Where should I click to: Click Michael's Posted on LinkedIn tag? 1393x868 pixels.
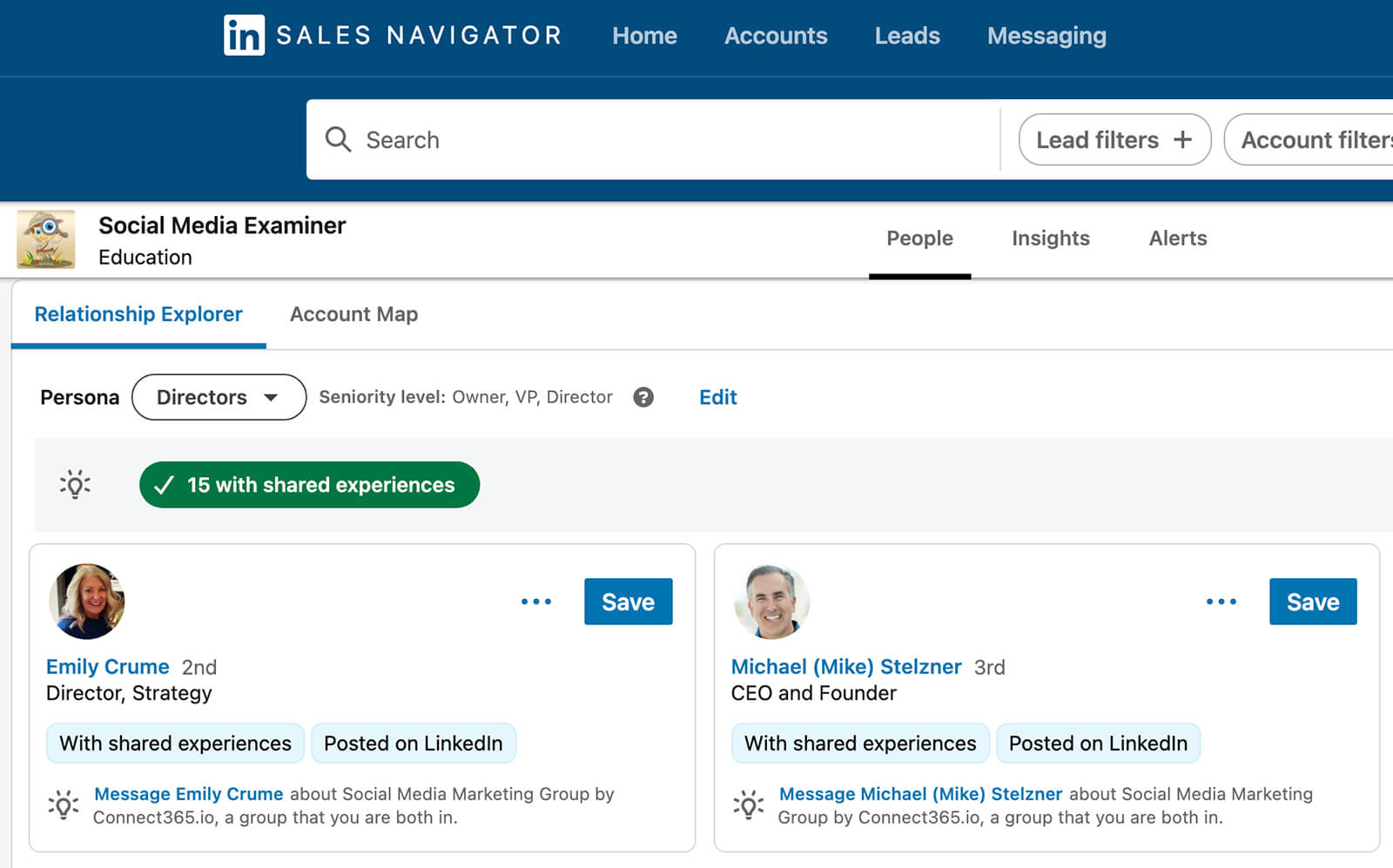click(1098, 744)
